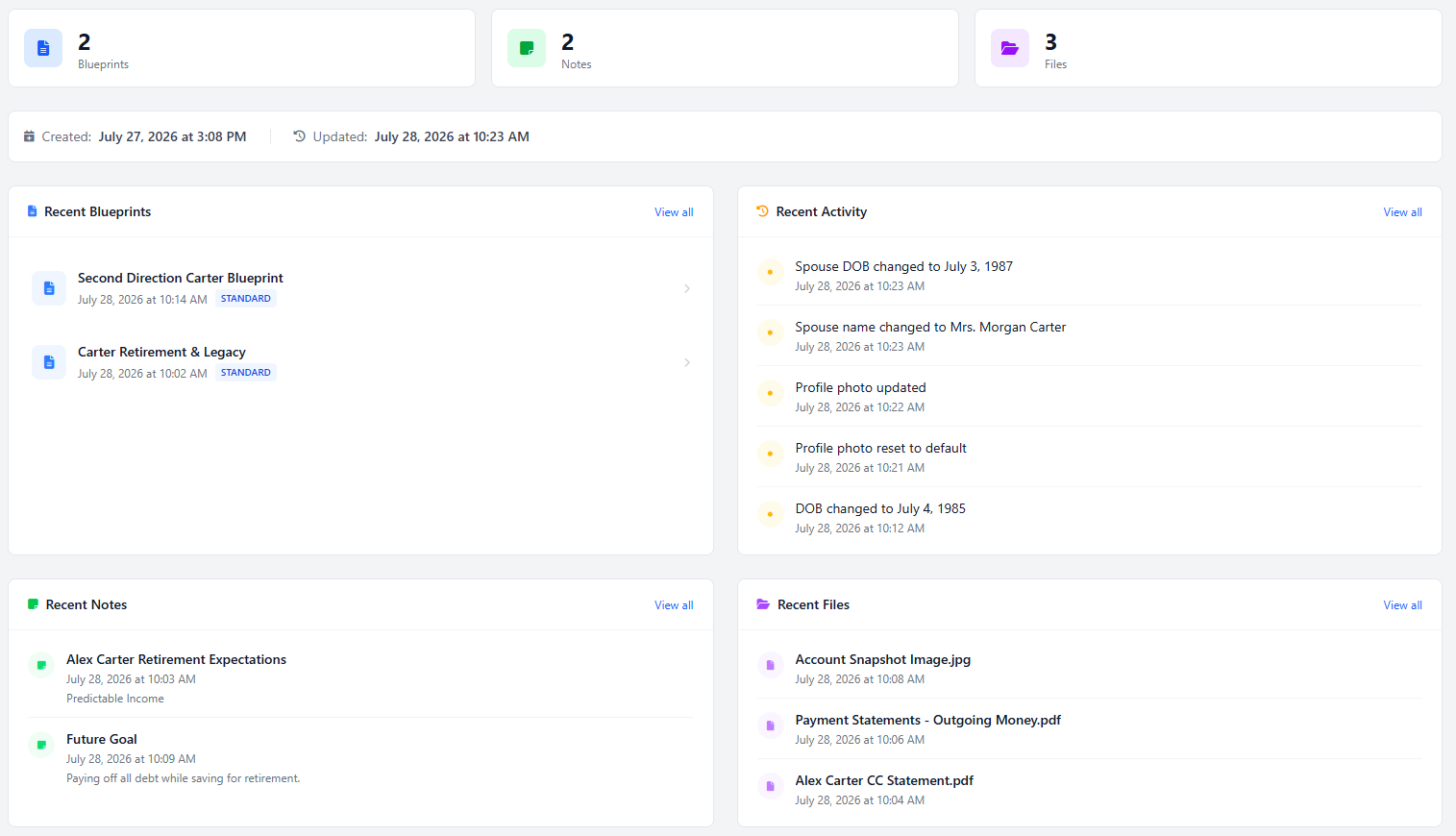1456x836 pixels.
Task: View all recent activity
Action: click(x=1403, y=212)
